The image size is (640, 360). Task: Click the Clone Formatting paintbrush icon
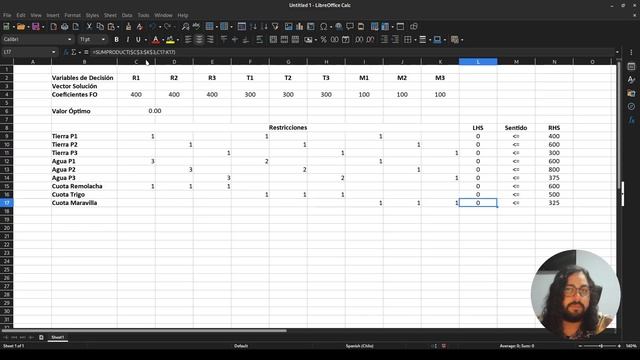[128, 27]
